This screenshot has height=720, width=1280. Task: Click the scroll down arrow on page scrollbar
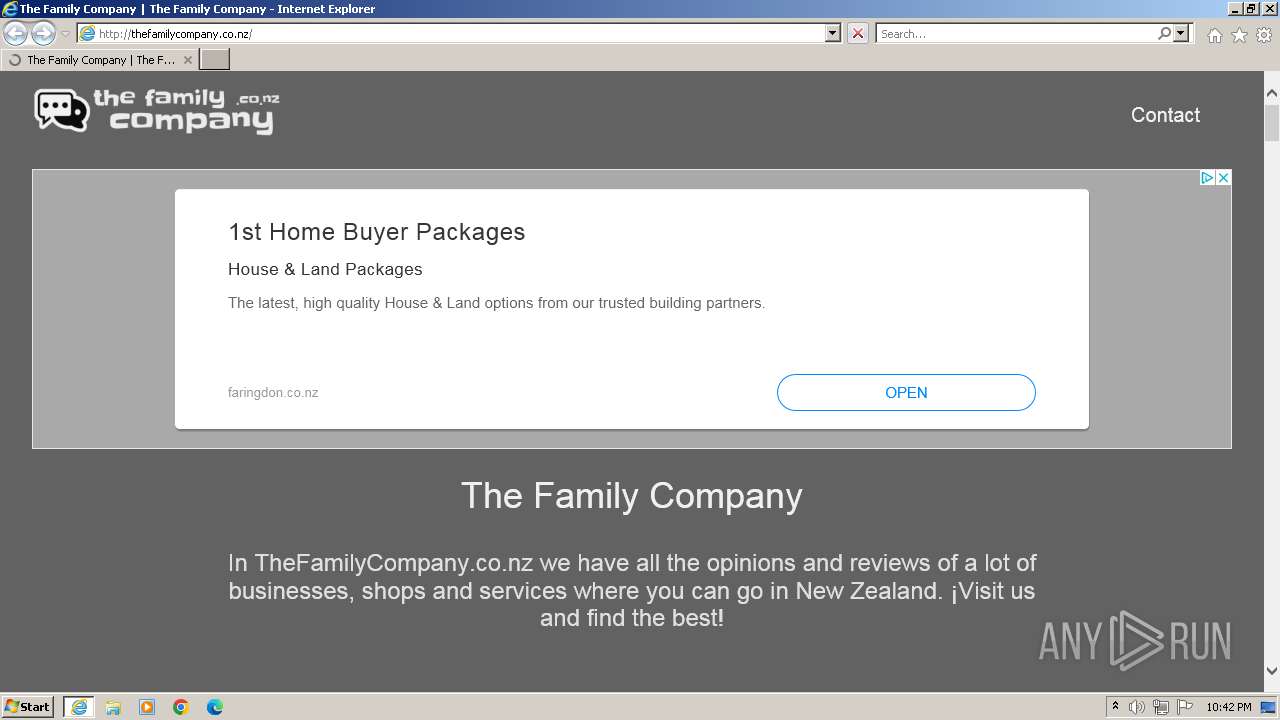coord(1272,672)
